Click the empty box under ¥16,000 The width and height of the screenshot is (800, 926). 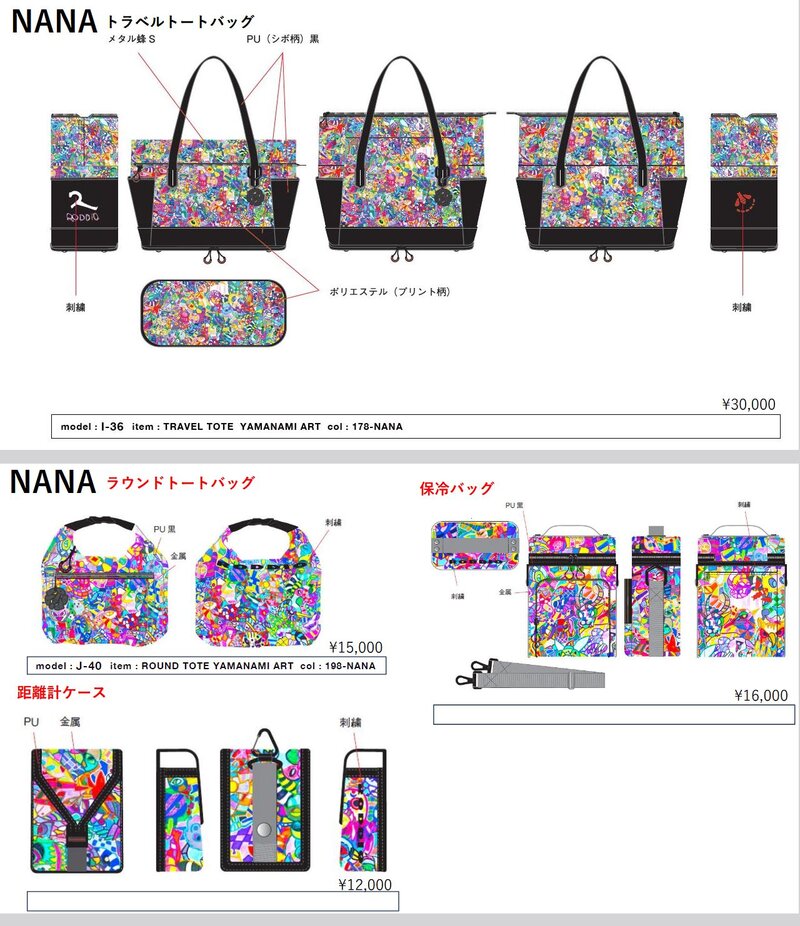click(614, 714)
